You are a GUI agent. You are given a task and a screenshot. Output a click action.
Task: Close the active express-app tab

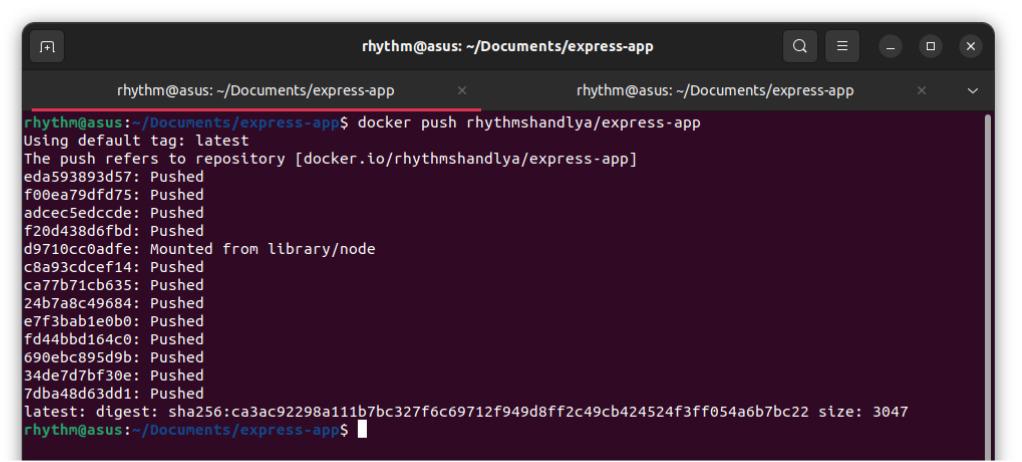pos(462,90)
